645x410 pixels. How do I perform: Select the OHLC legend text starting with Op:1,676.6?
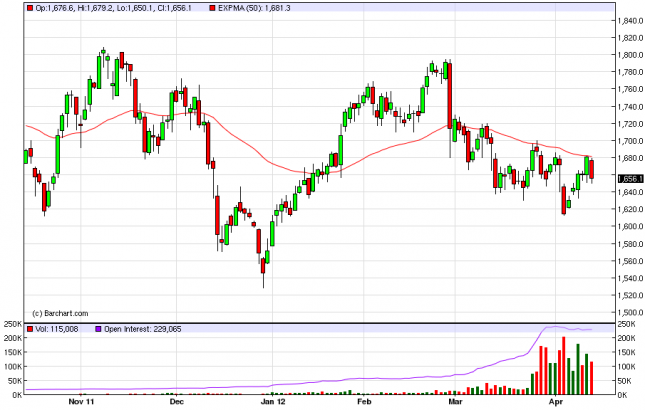tap(114, 8)
